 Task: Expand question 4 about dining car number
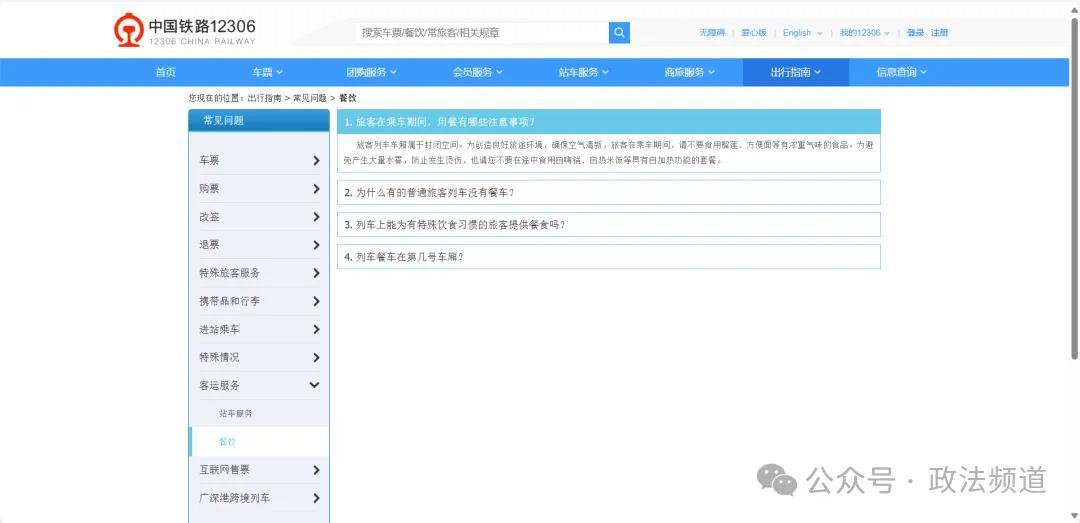coord(609,257)
